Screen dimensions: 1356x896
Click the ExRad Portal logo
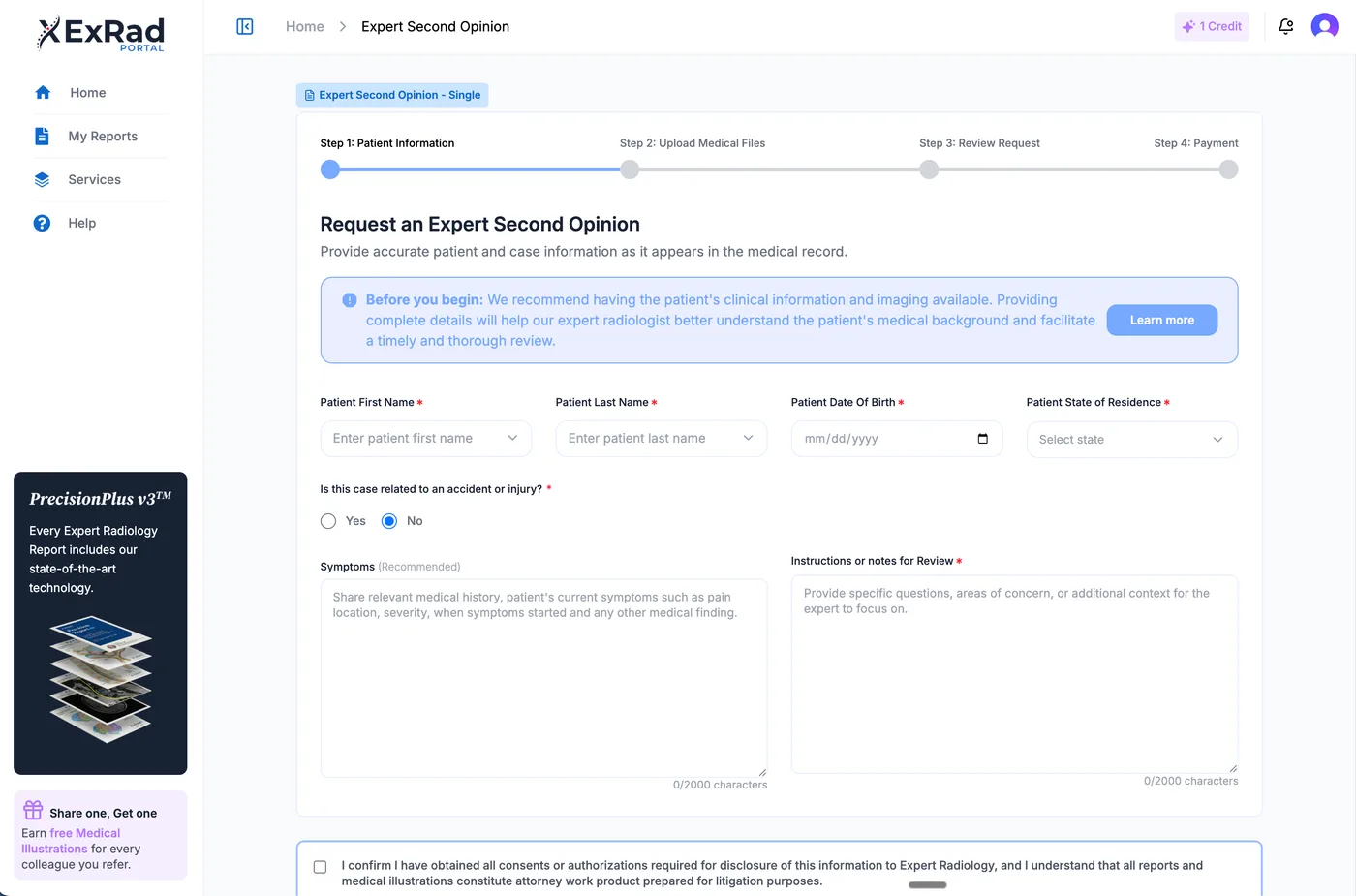coord(101,34)
